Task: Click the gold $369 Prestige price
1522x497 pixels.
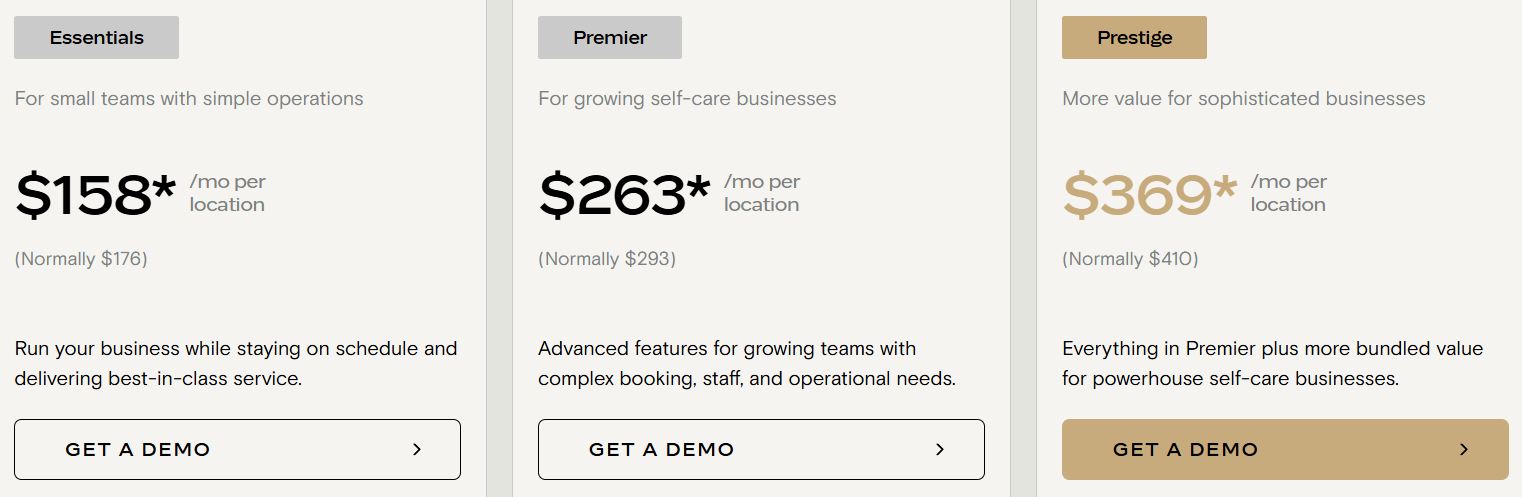Action: pos(1149,194)
